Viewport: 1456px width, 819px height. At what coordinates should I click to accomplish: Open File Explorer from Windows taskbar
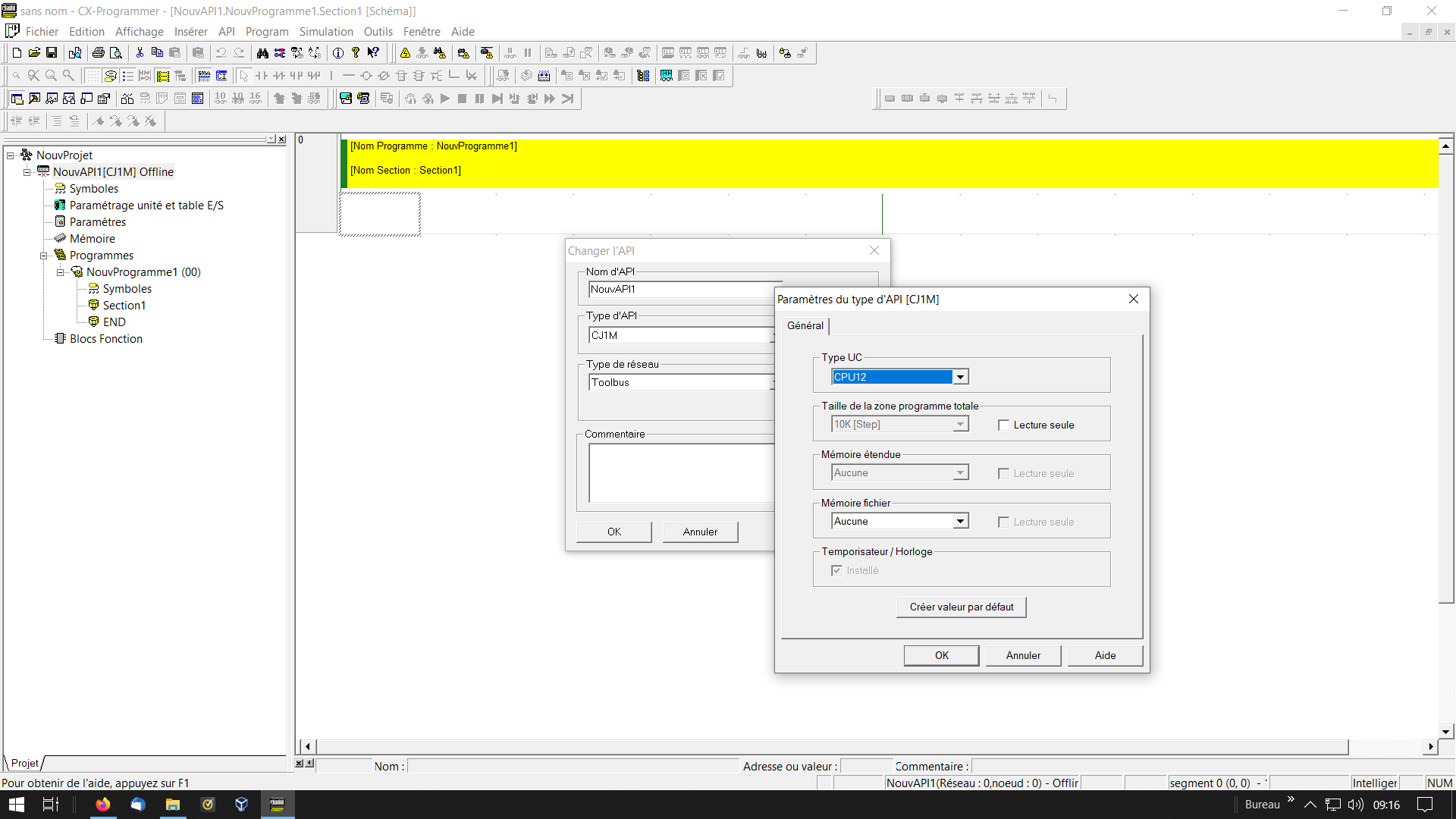pos(172,805)
